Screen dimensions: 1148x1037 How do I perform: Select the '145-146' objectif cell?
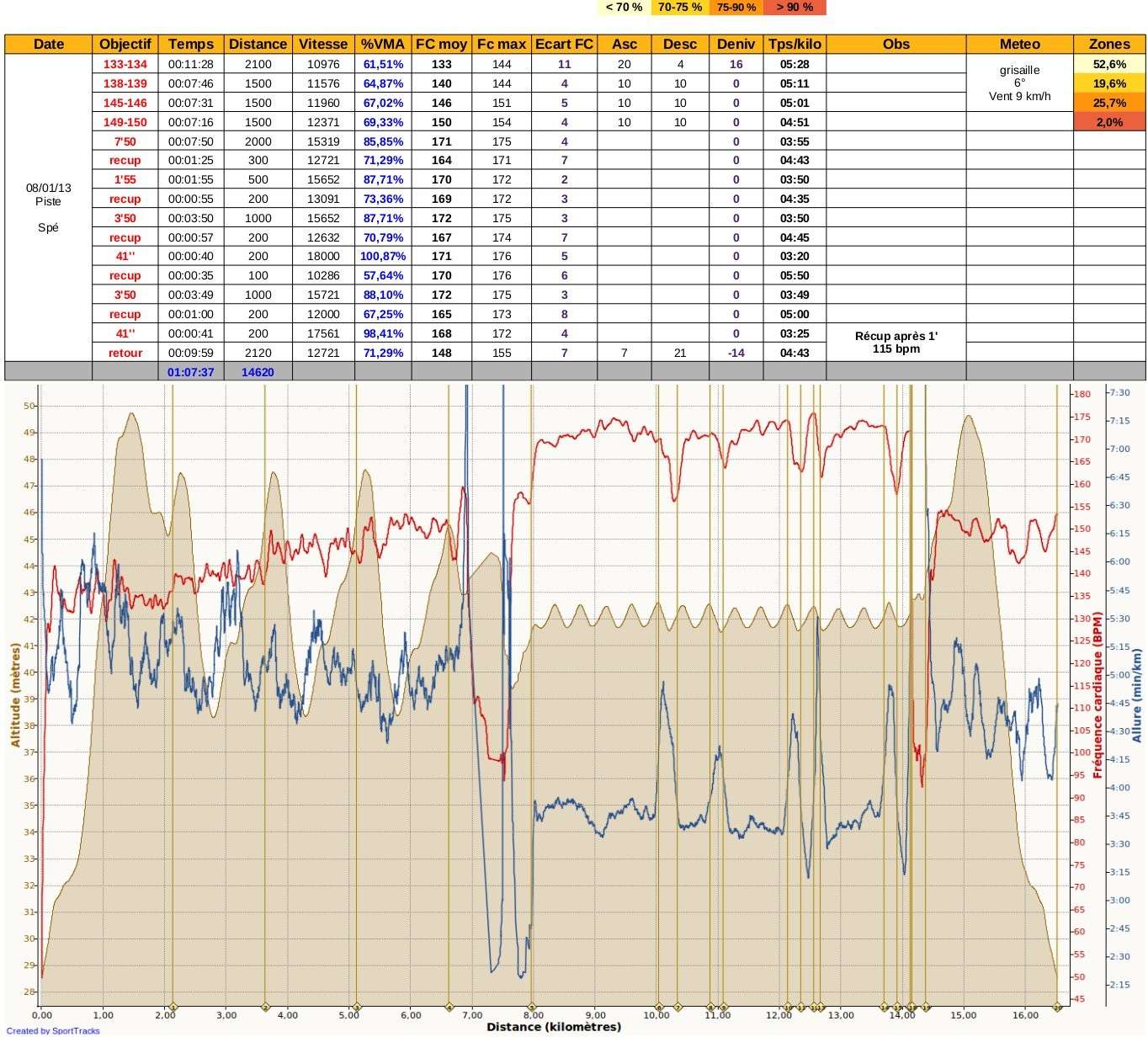(125, 103)
